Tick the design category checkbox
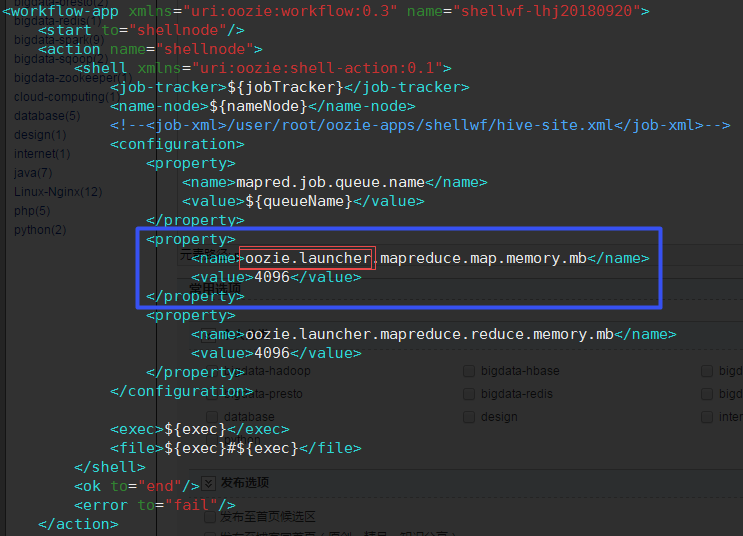 coord(469,417)
